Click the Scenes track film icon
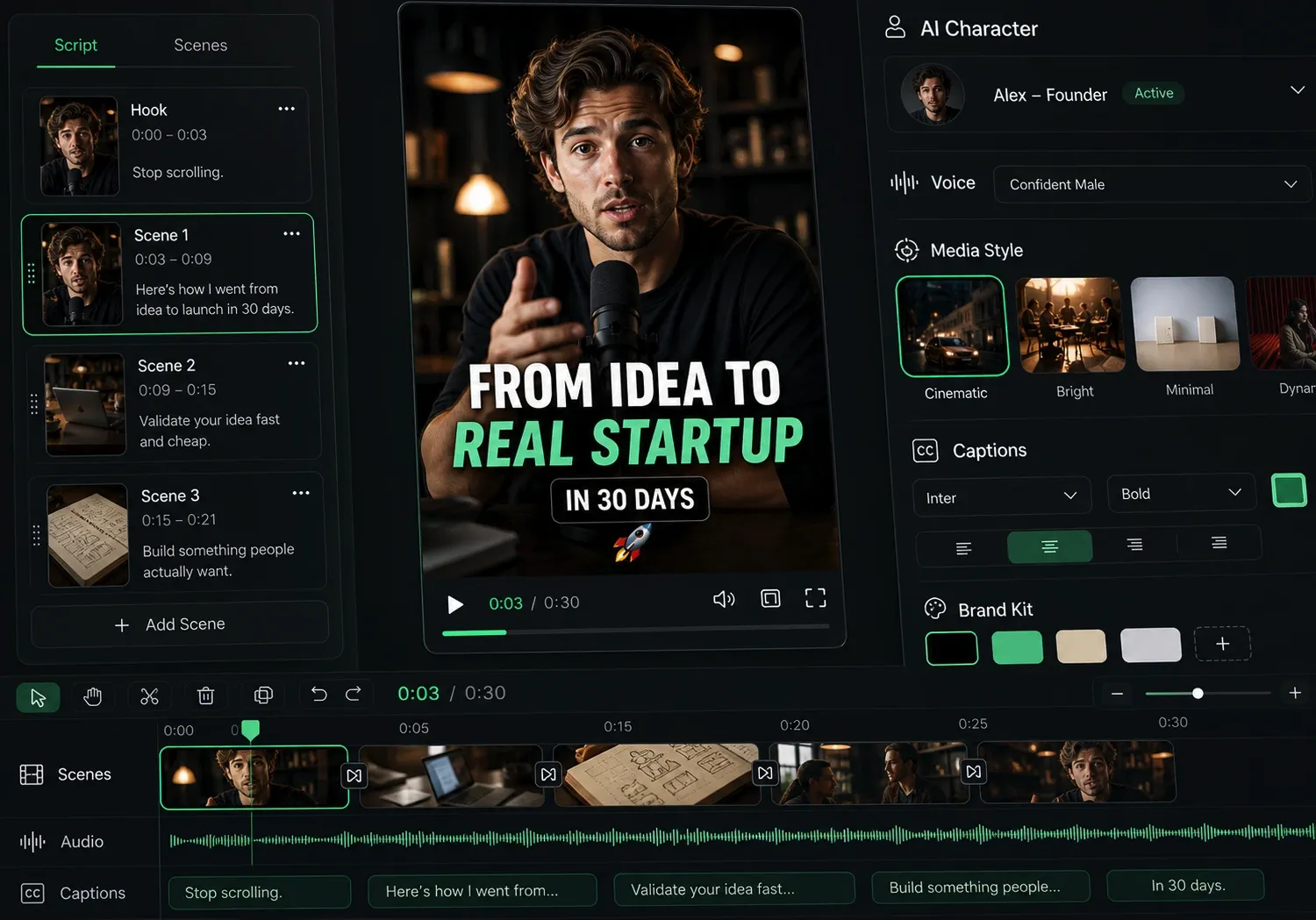 pos(32,774)
